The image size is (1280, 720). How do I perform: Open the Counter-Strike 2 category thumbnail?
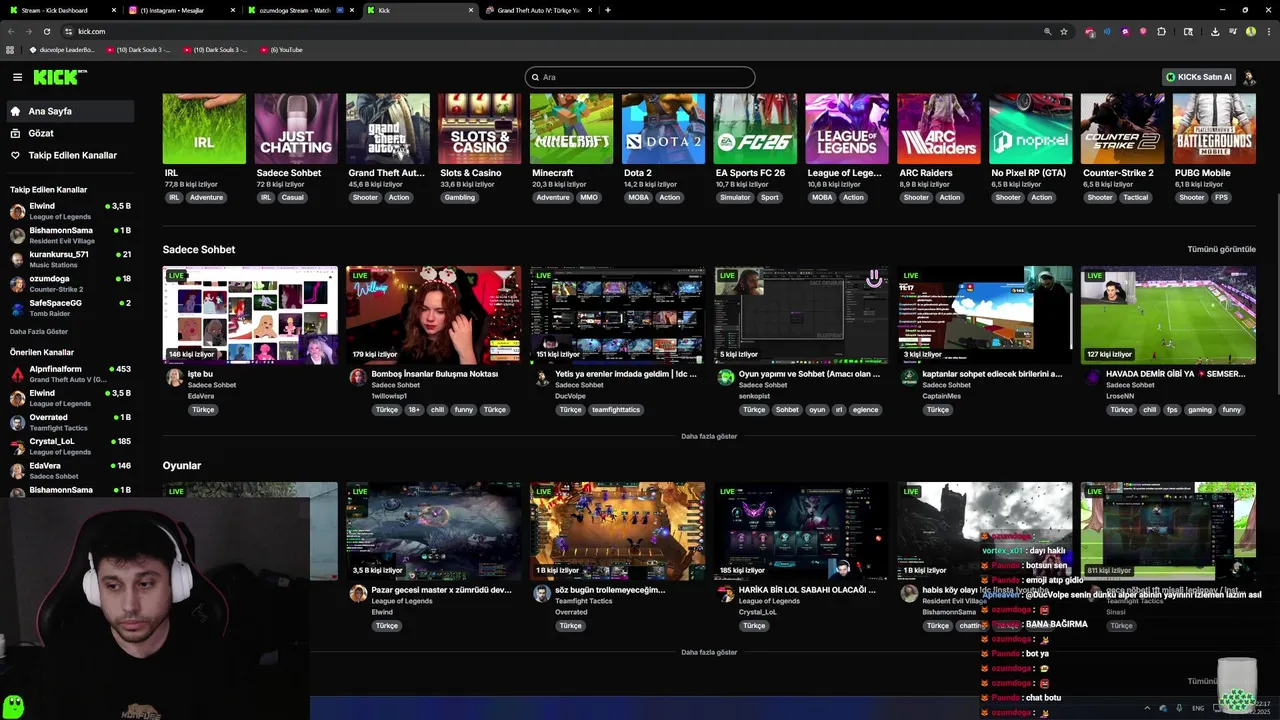(1122, 129)
